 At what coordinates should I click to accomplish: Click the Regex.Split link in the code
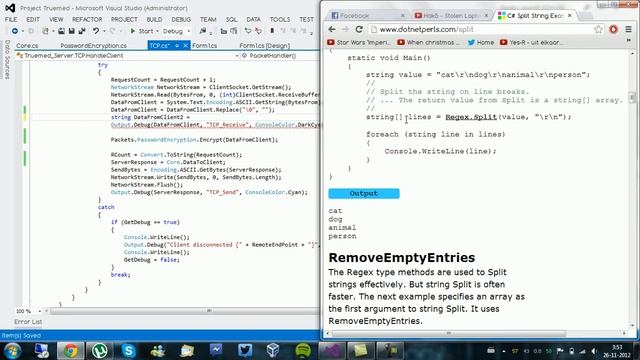point(471,117)
